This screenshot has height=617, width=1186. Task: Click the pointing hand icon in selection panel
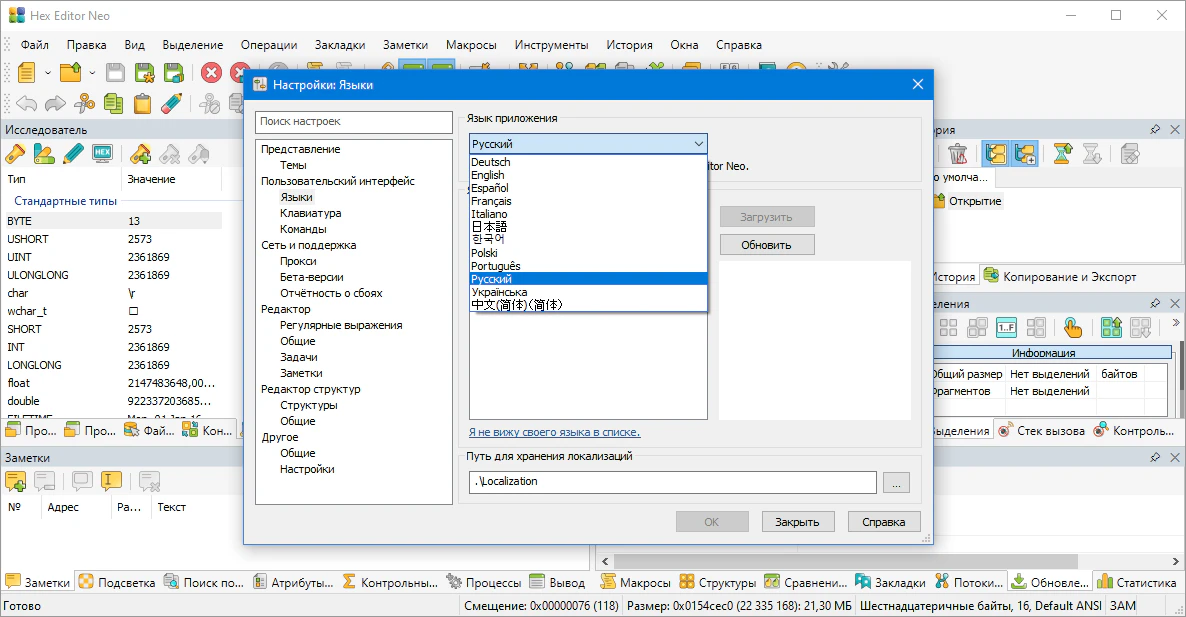tap(1073, 327)
